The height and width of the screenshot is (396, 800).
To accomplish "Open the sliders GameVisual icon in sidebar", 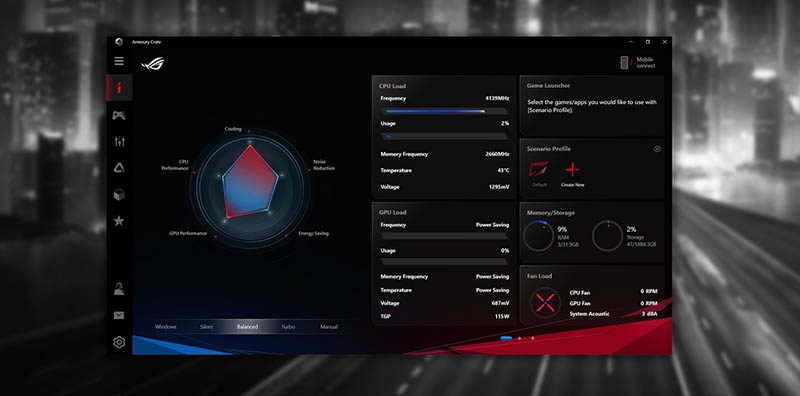I will coord(119,142).
